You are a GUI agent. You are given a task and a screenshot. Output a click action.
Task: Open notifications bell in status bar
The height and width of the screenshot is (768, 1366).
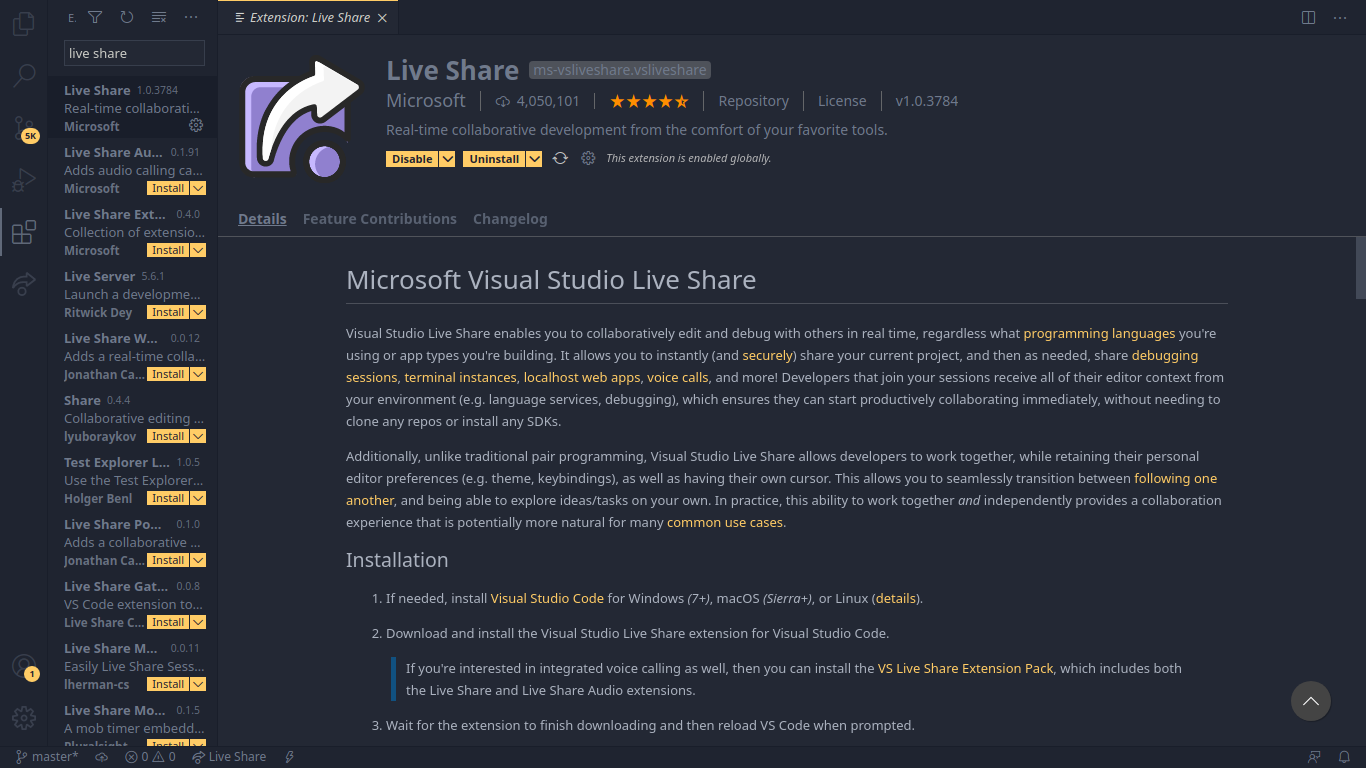click(x=1345, y=757)
